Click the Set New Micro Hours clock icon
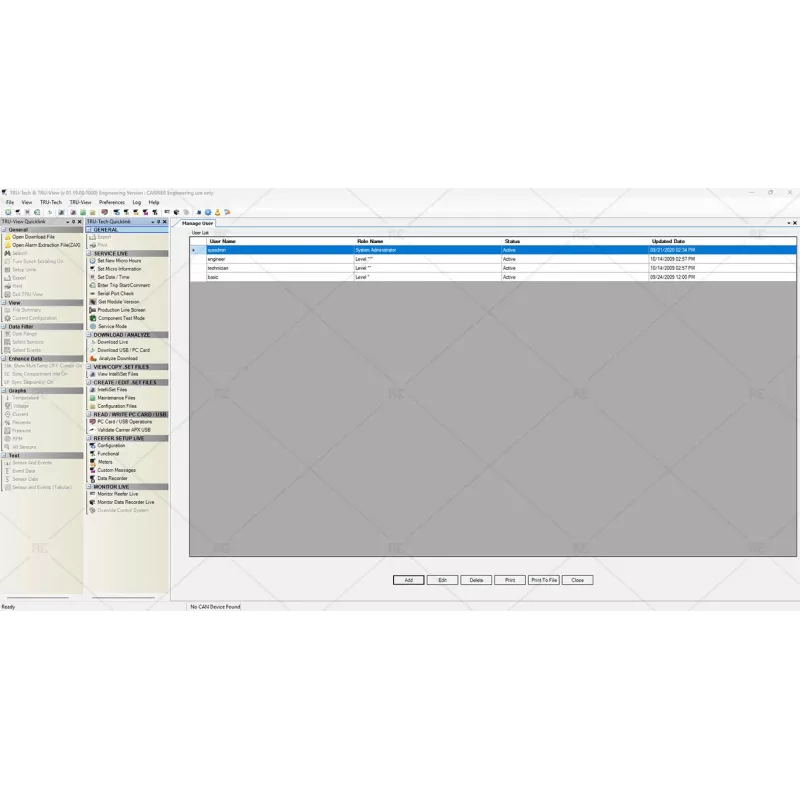 pos(92,261)
